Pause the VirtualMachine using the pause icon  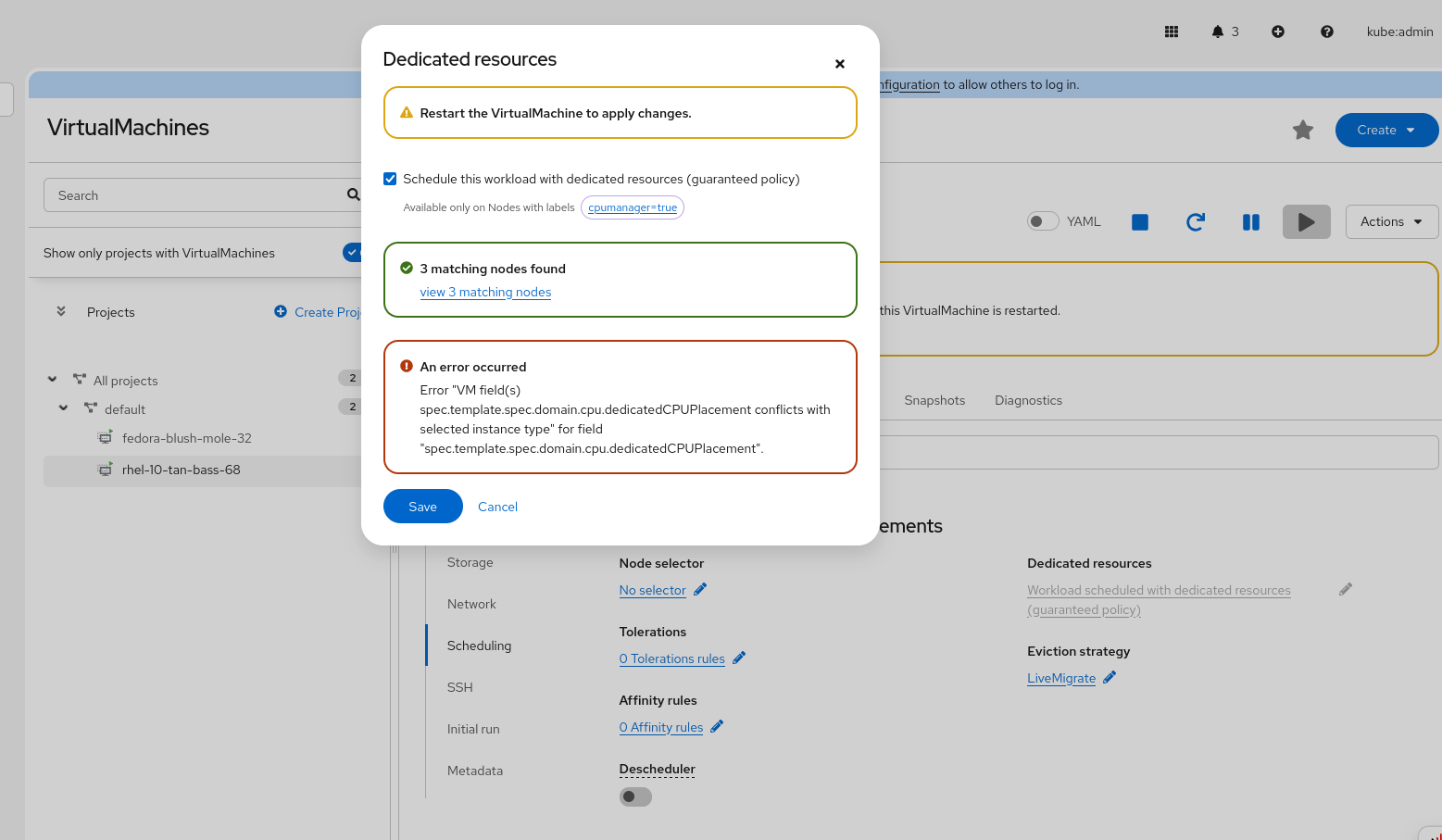pyautogui.click(x=1251, y=222)
